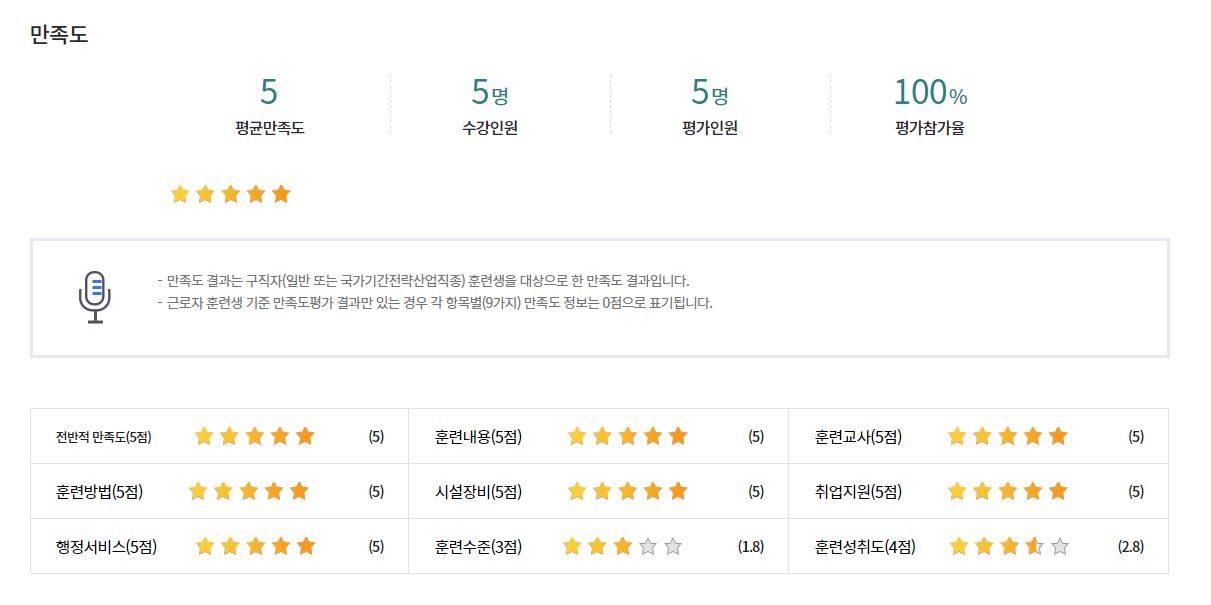Click the 평가인원 5명 count
Screen dimensions: 1211x605
click(709, 93)
